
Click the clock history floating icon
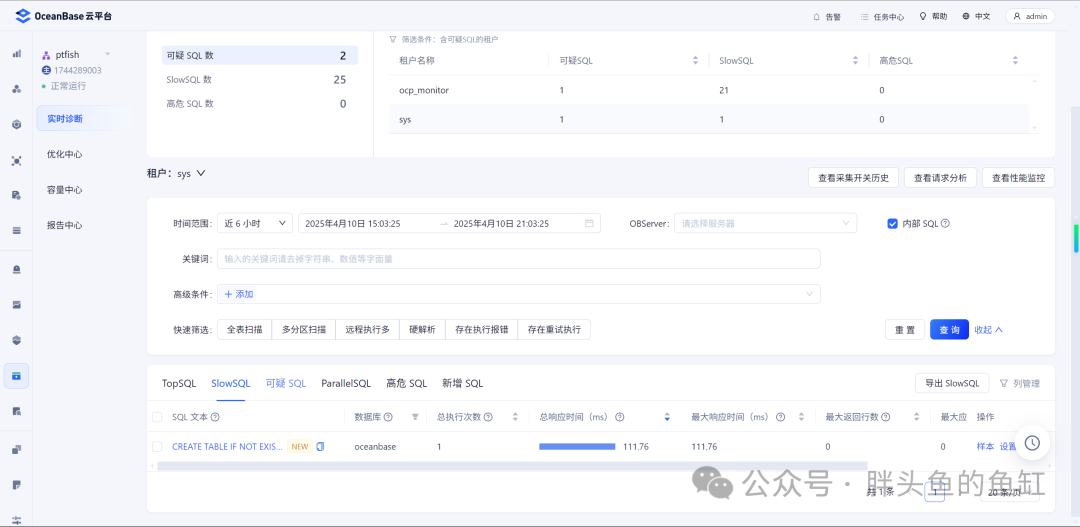1032,443
